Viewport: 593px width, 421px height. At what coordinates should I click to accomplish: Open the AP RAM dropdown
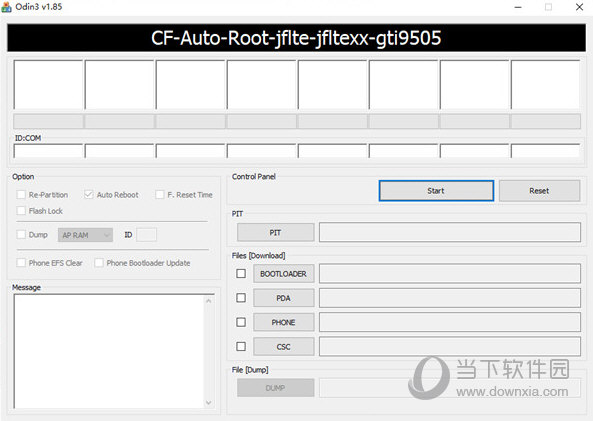pyautogui.click(x=85, y=235)
